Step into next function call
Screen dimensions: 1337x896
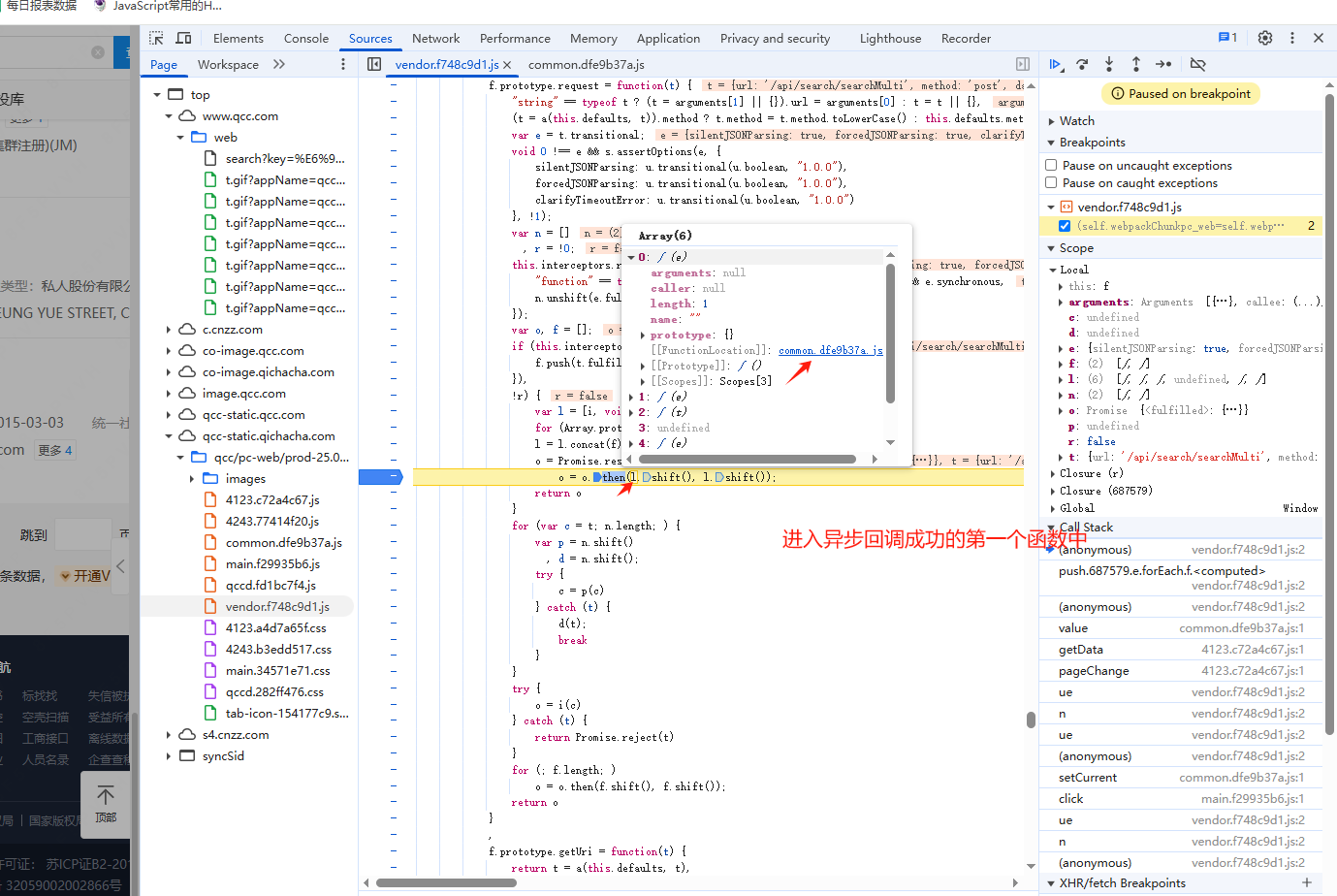pos(1109,64)
